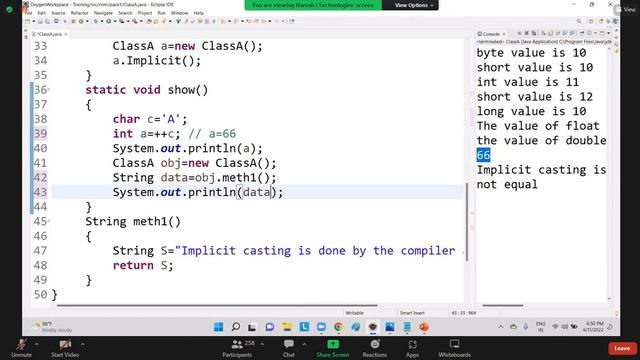640x360 pixels.
Task: Open the Navigate menu
Action: (x=103, y=13)
